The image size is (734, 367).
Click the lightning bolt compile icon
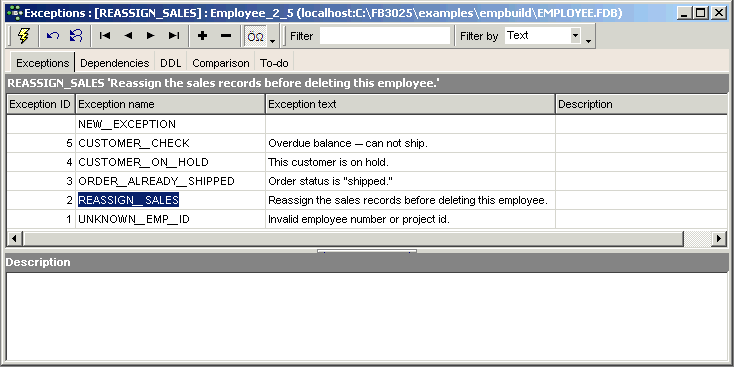point(23,36)
